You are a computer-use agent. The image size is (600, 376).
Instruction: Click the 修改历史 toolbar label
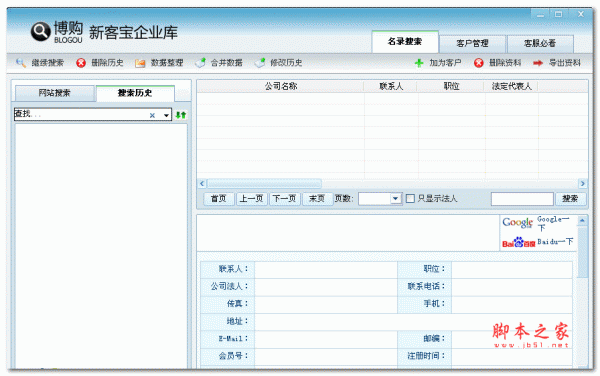click(x=286, y=63)
